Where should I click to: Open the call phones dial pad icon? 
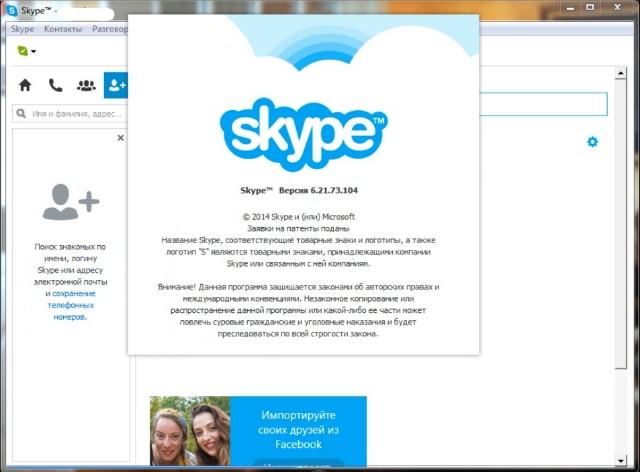point(56,85)
